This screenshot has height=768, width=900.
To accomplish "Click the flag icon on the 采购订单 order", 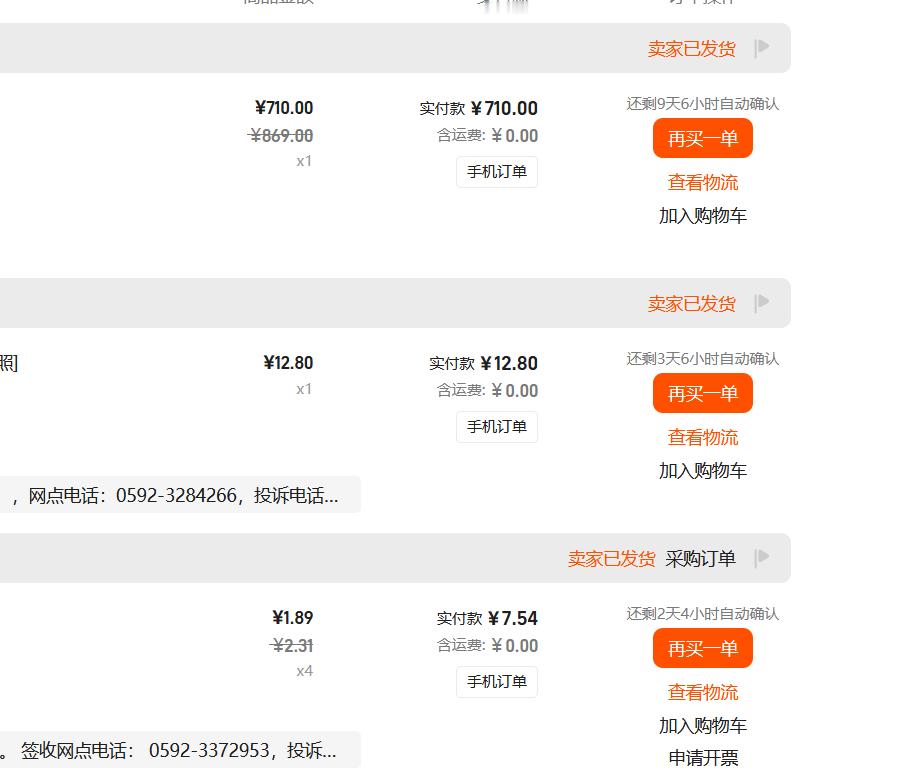I will (762, 557).
